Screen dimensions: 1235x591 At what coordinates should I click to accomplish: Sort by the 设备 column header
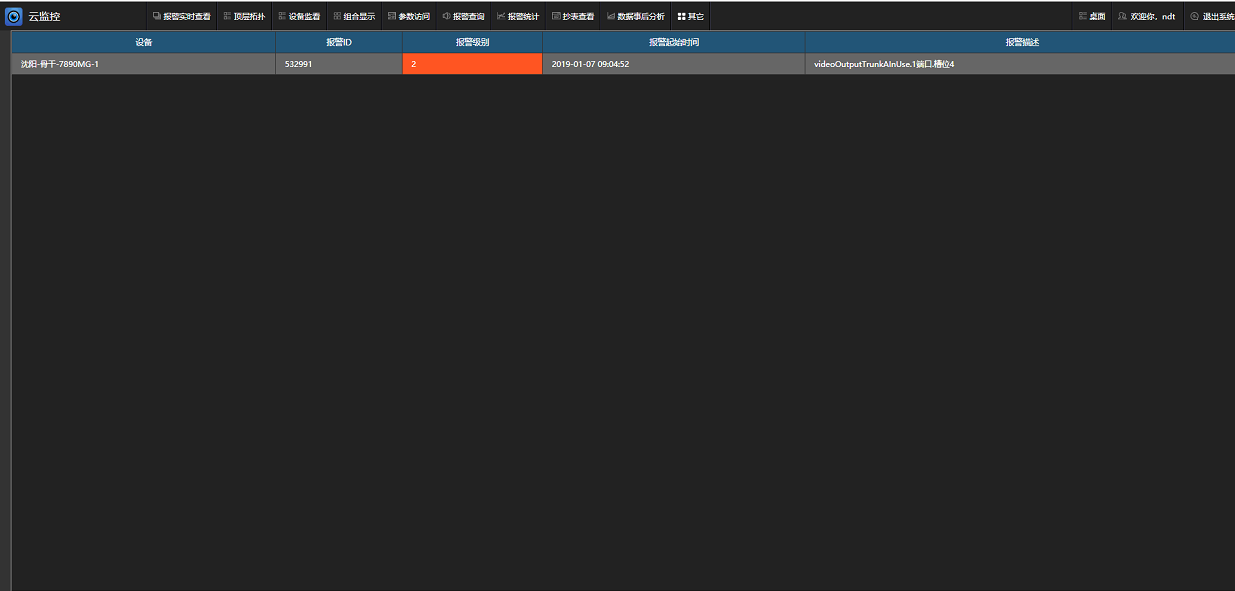[x=143, y=42]
